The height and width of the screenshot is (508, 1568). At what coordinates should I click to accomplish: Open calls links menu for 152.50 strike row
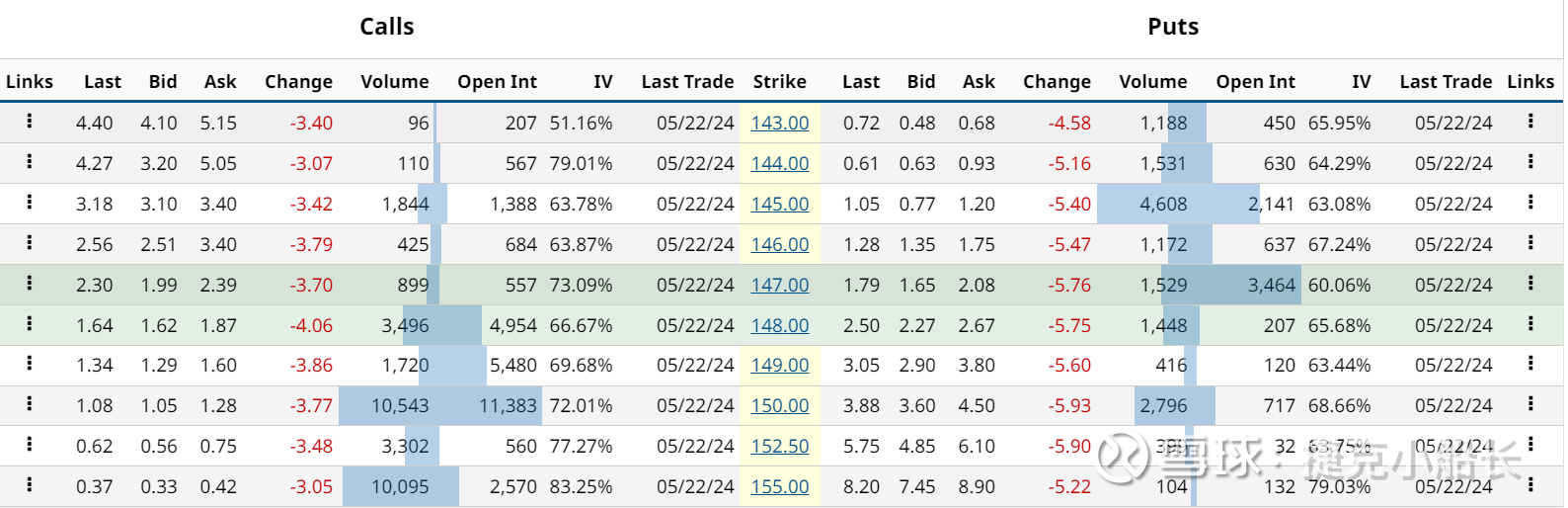(30, 445)
